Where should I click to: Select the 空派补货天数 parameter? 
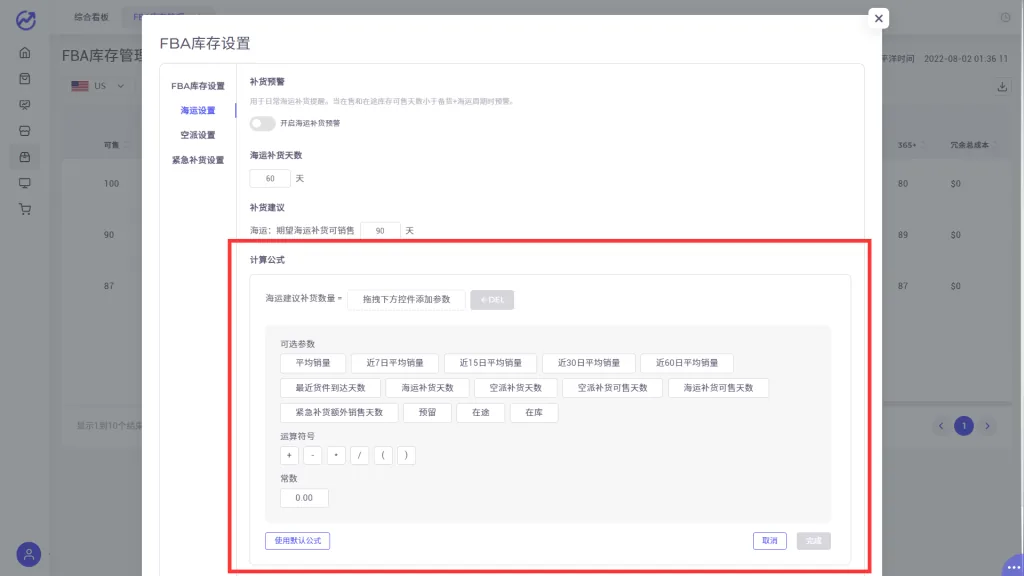[515, 388]
